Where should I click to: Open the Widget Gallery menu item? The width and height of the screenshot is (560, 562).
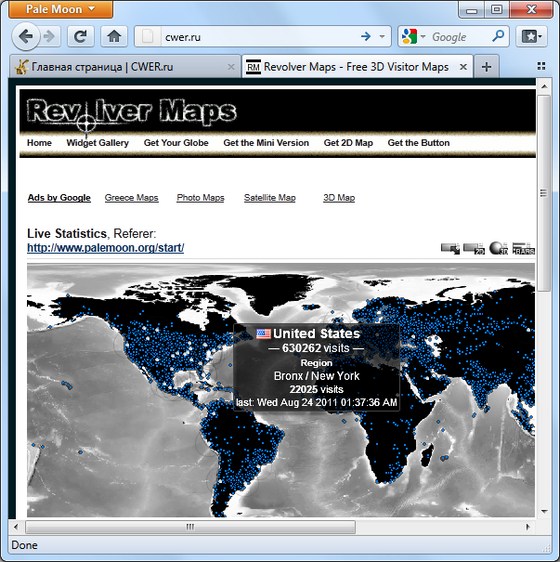pyautogui.click(x=98, y=143)
